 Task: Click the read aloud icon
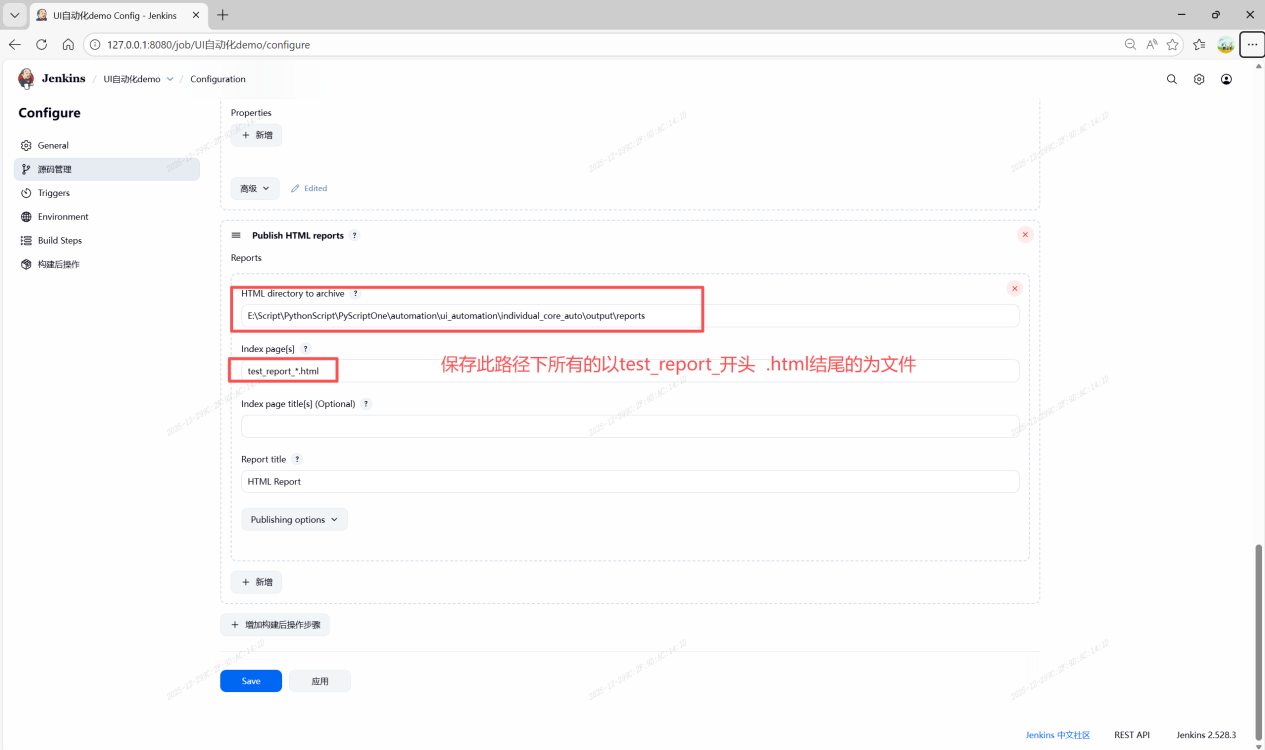pyautogui.click(x=1151, y=45)
